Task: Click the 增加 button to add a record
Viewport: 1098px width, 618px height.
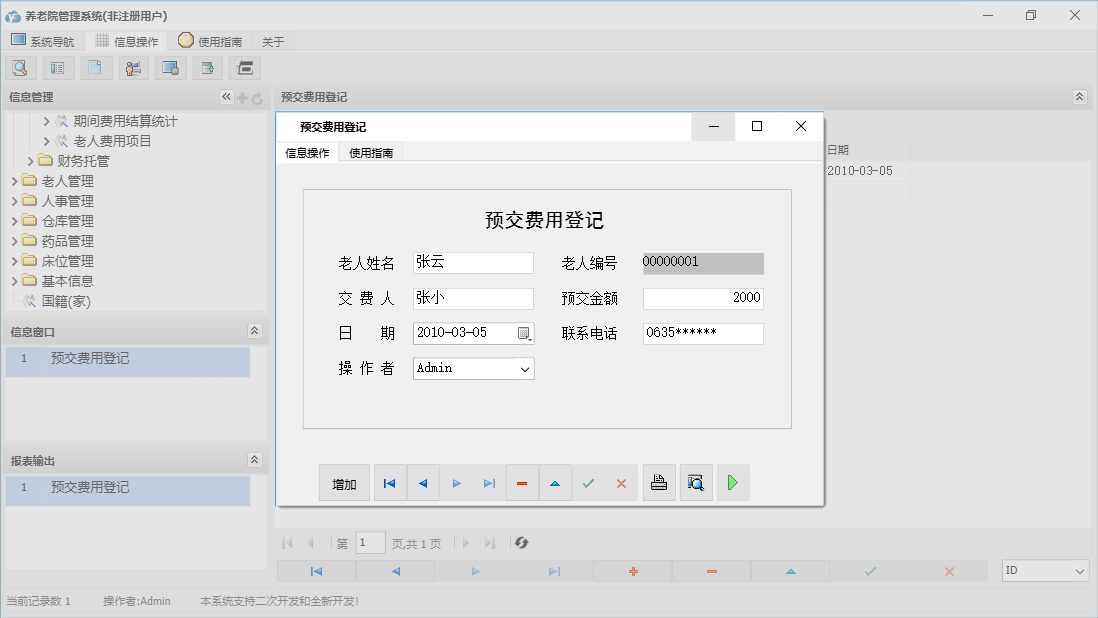Action: 343,483
